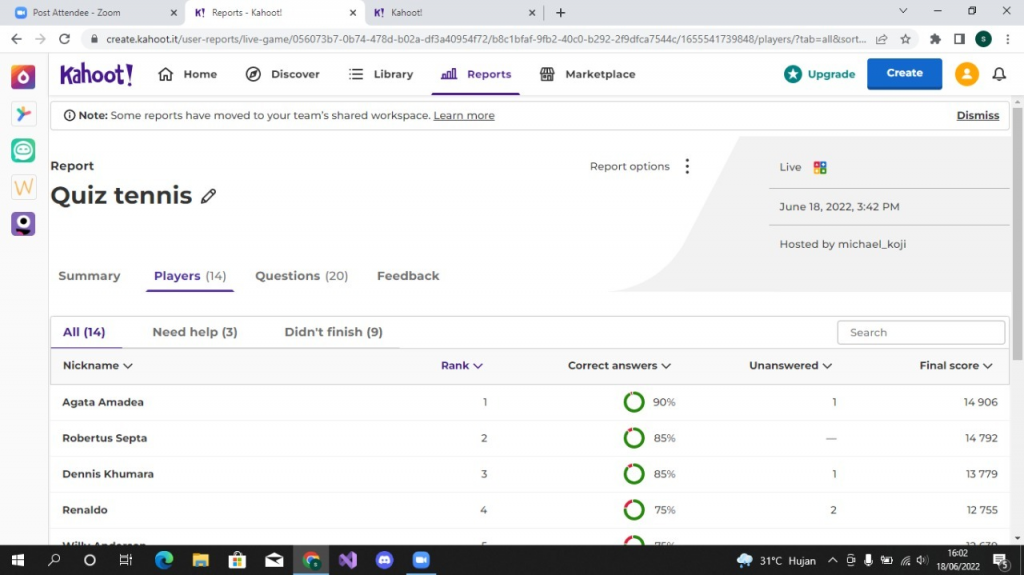Screen dimensions: 1024x575
Task: Open the purple face app in left sidebar
Action: (23, 223)
